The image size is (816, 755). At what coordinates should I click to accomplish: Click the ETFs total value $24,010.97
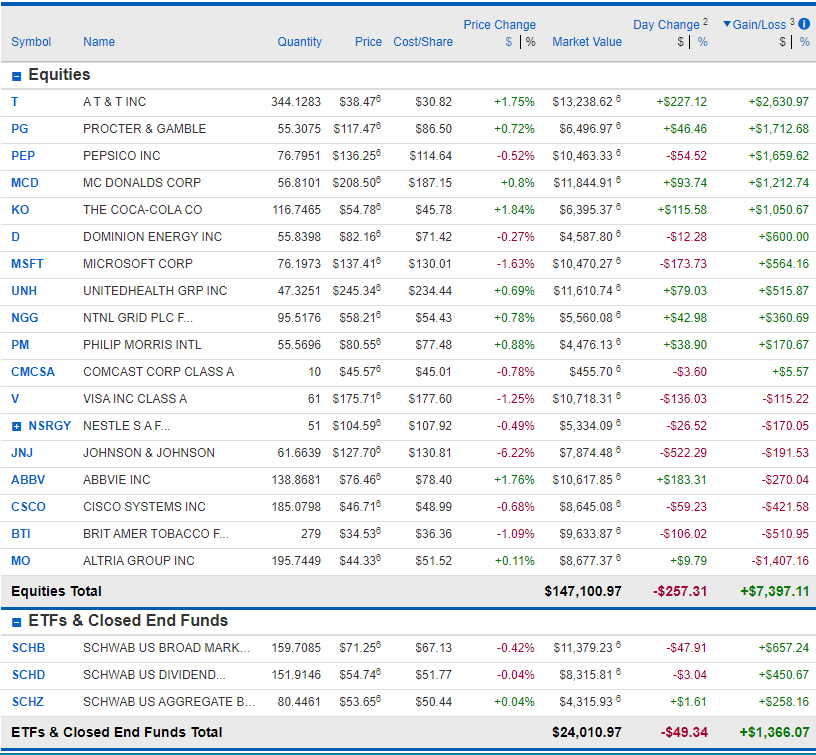tap(586, 732)
